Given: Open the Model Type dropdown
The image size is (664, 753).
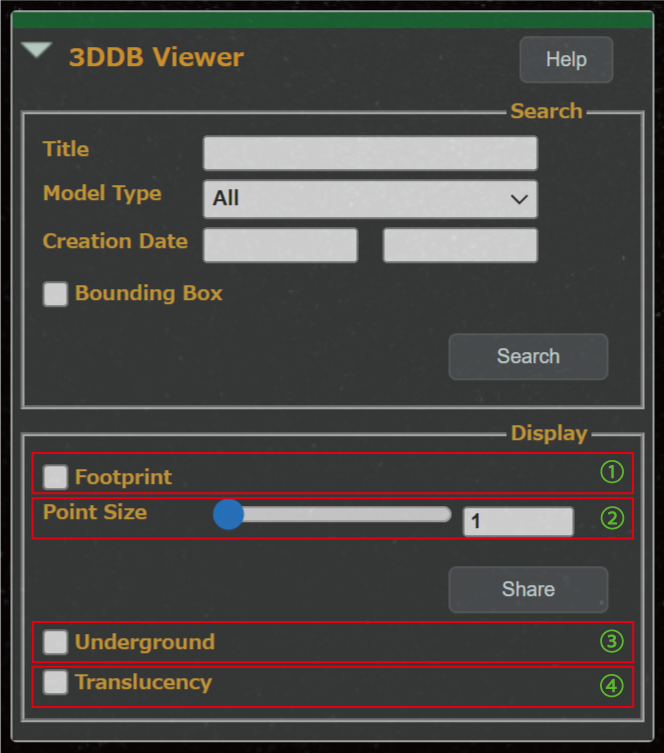Looking at the screenshot, I should 370,199.
